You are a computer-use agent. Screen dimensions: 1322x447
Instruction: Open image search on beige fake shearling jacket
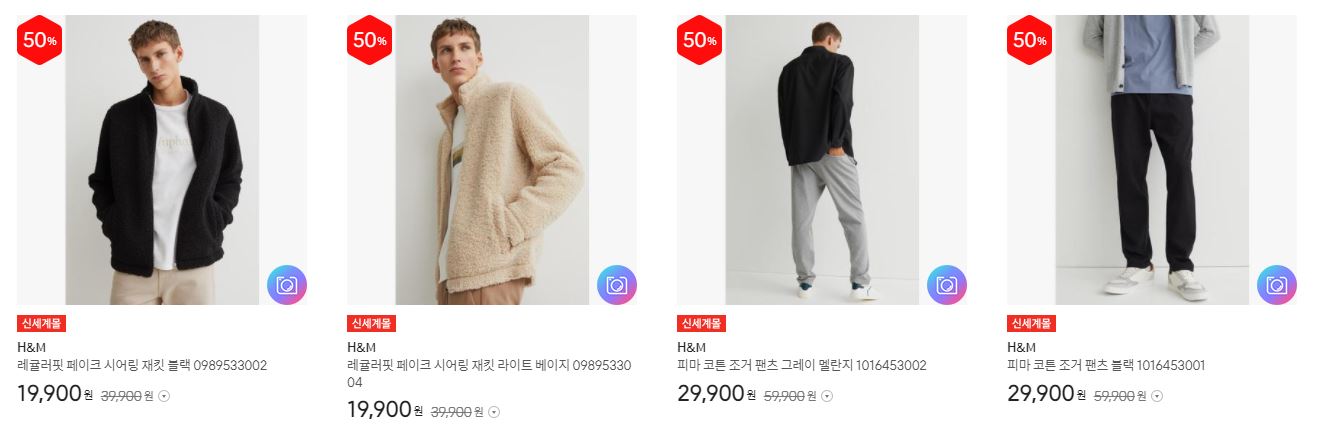tap(617, 285)
